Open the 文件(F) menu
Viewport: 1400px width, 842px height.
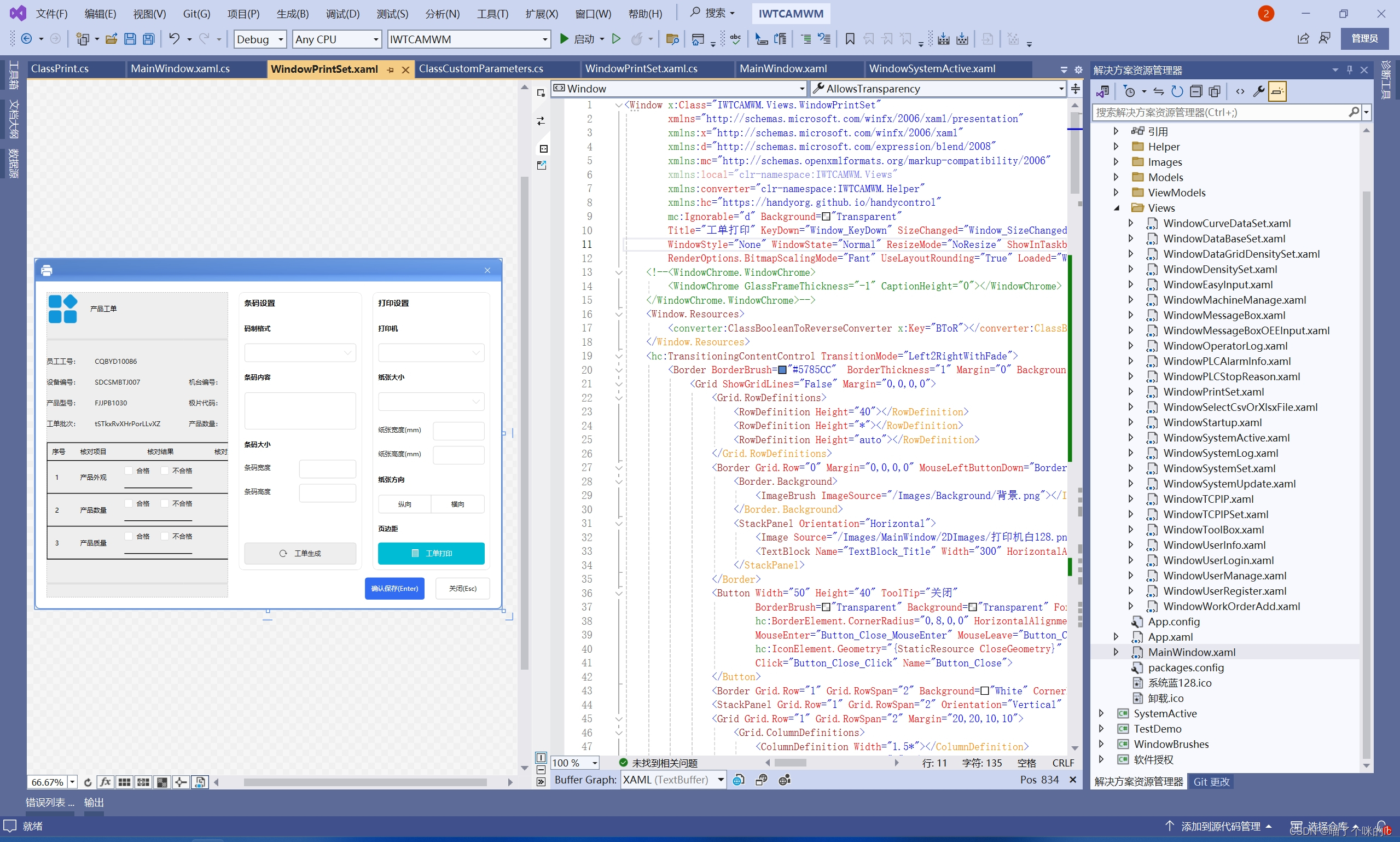pyautogui.click(x=51, y=14)
